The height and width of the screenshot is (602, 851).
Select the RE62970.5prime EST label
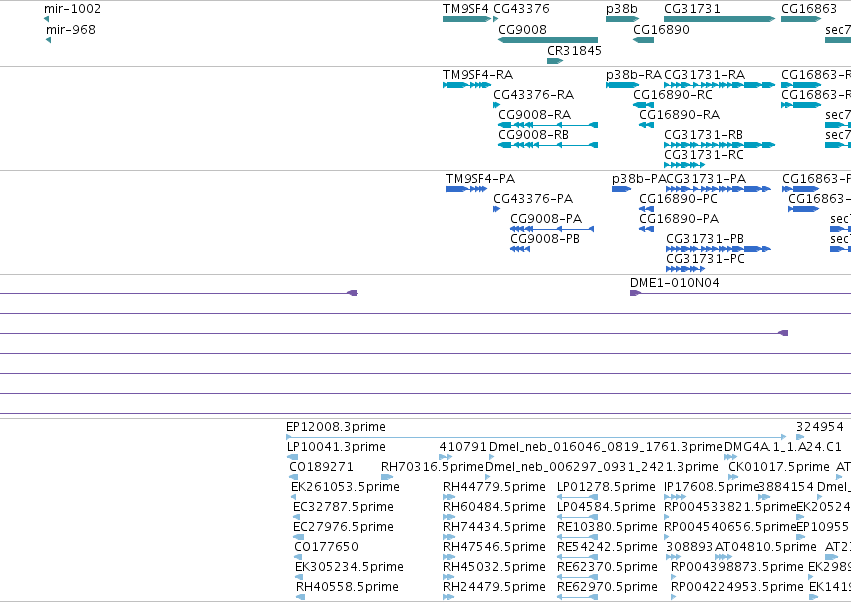point(607,588)
